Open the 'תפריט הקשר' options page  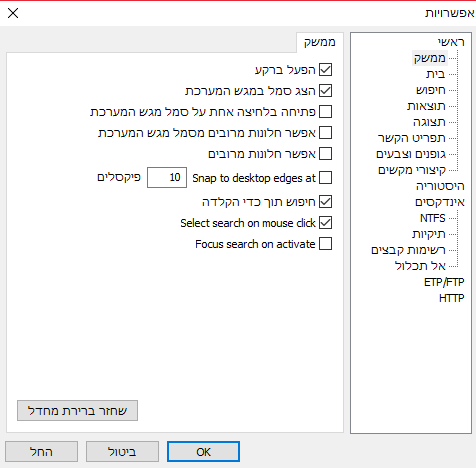412,138
